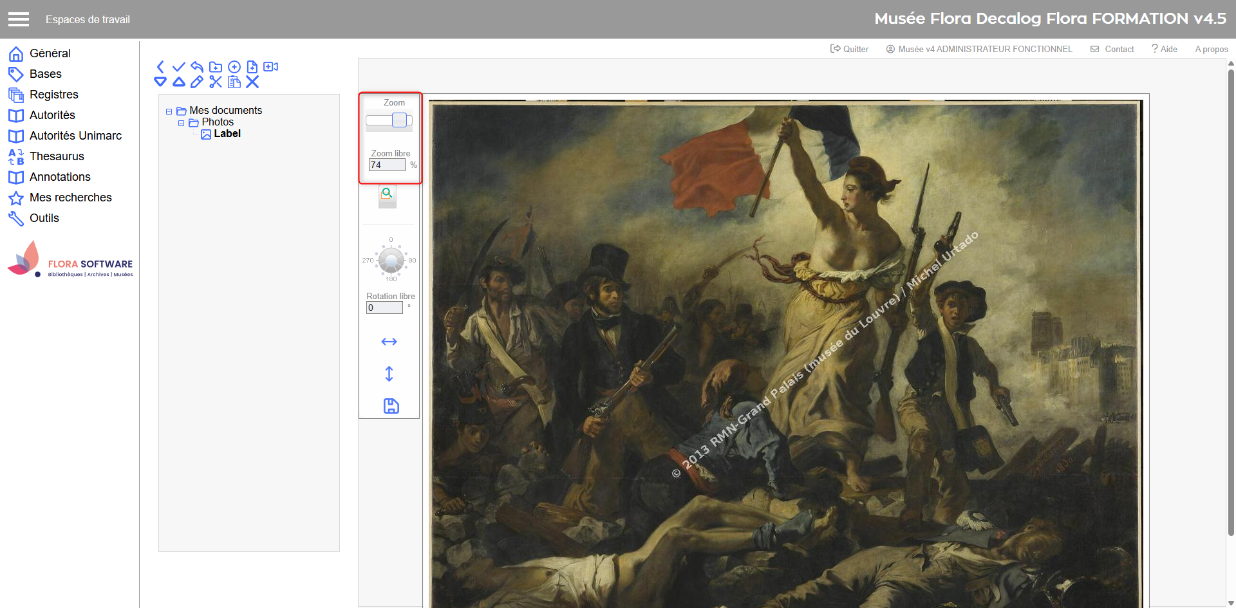Click the pencil edit icon
The width and height of the screenshot is (1236, 608).
[197, 82]
